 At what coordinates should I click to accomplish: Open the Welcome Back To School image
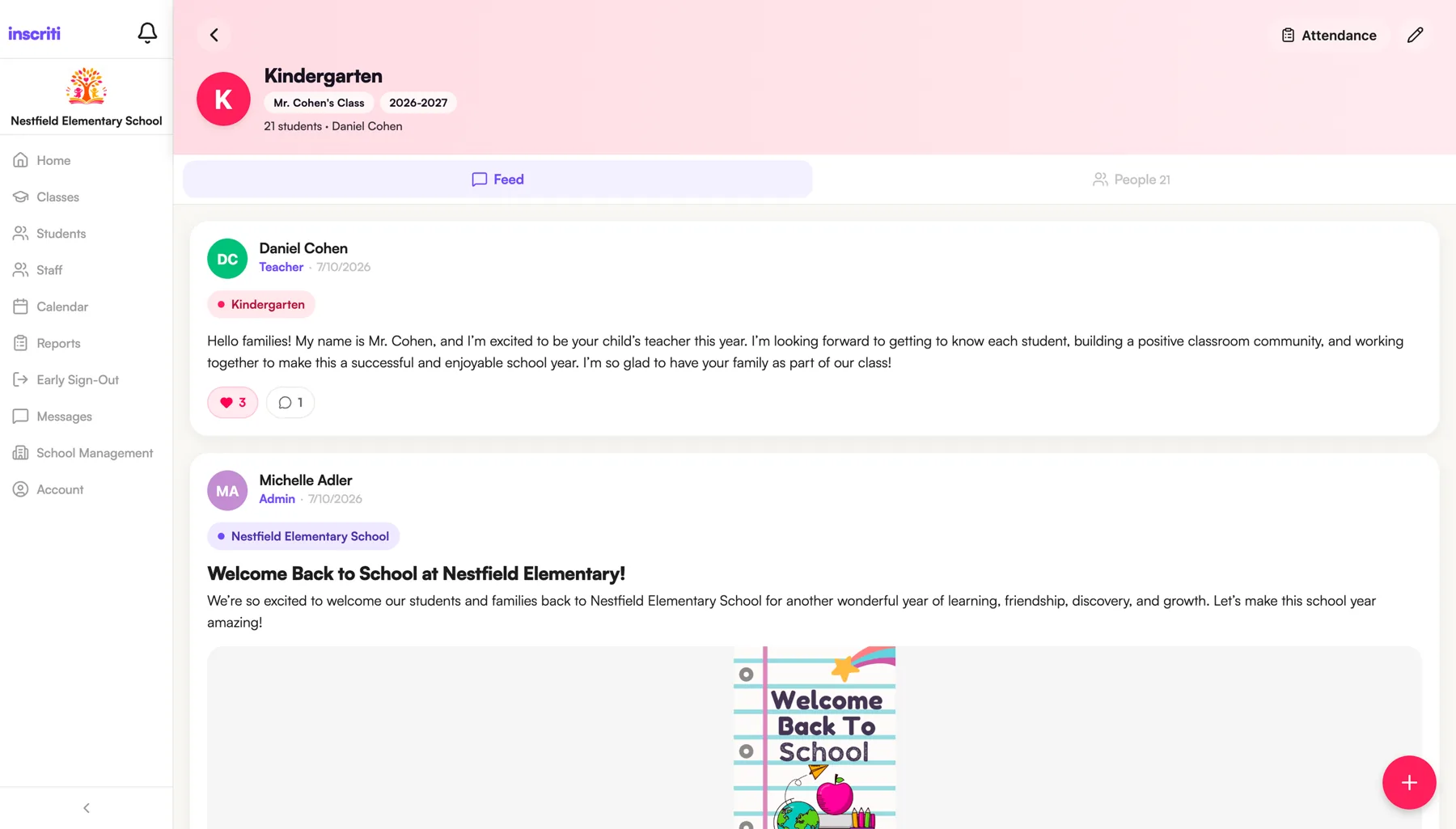point(815,738)
